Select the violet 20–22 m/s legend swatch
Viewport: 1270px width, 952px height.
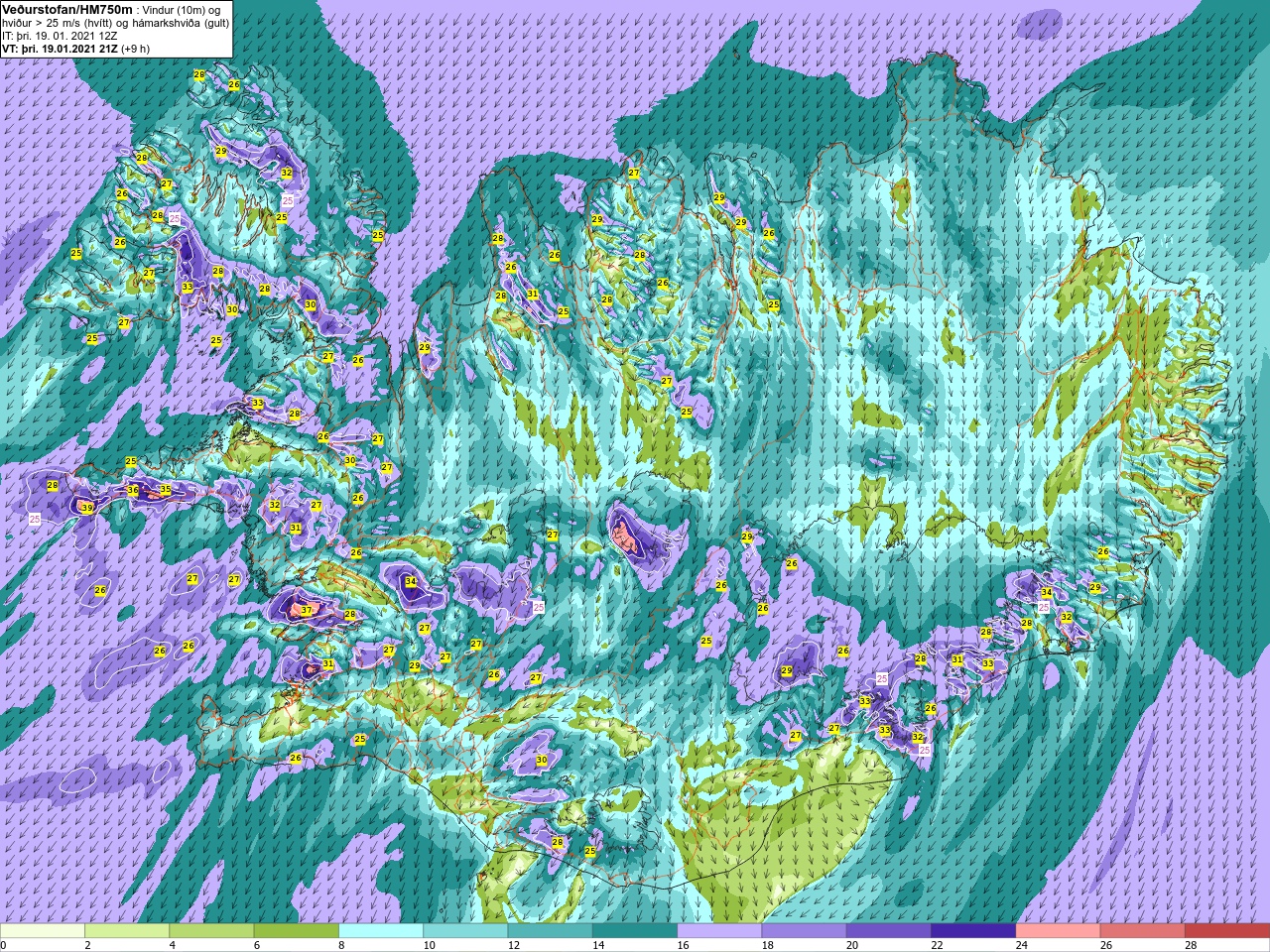(x=888, y=931)
